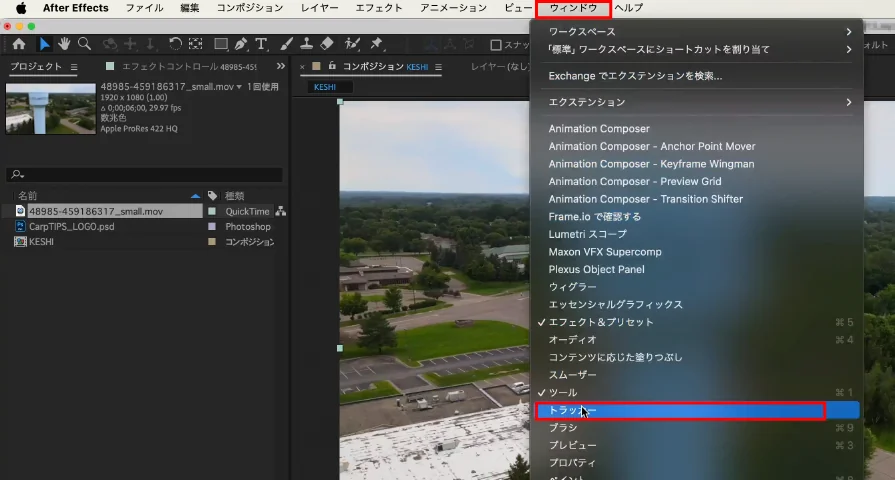Toggle name column sort arrow
This screenshot has height=480, width=895.
click(195, 196)
